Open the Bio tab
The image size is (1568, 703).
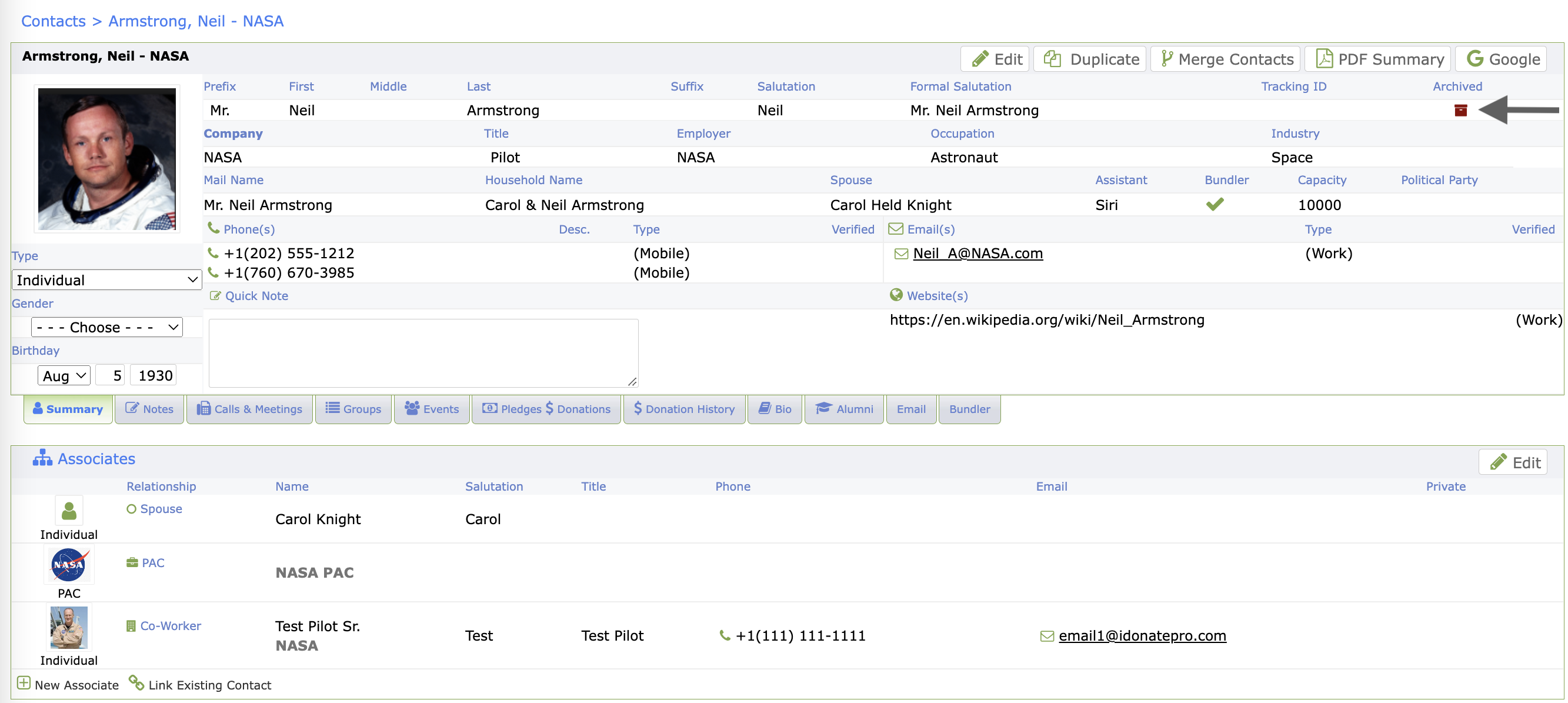click(774, 409)
